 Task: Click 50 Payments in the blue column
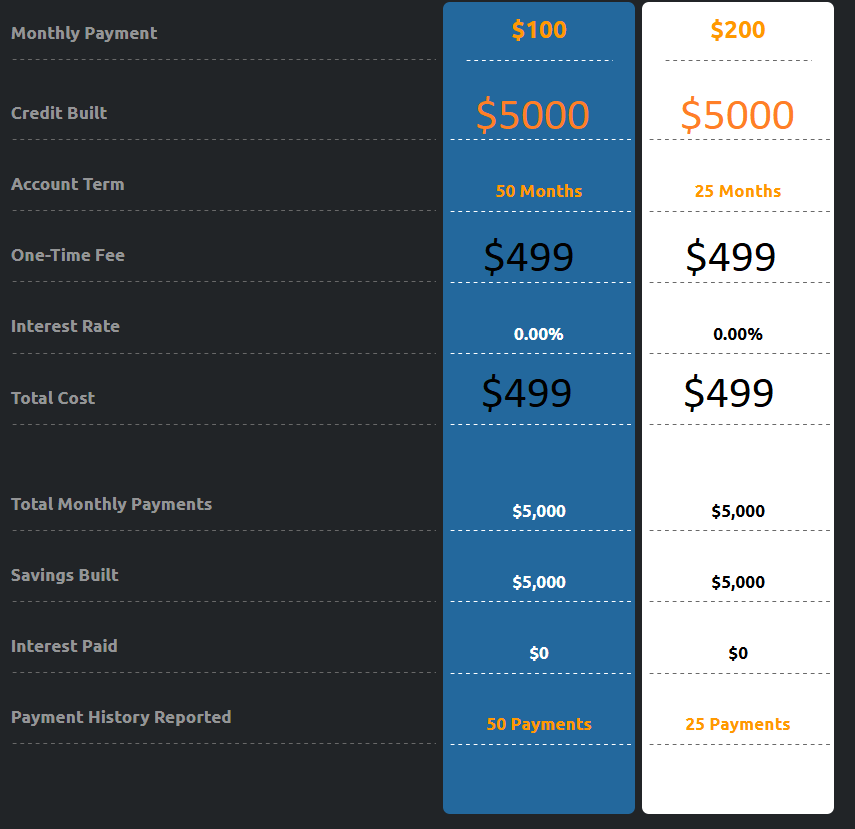pos(539,724)
